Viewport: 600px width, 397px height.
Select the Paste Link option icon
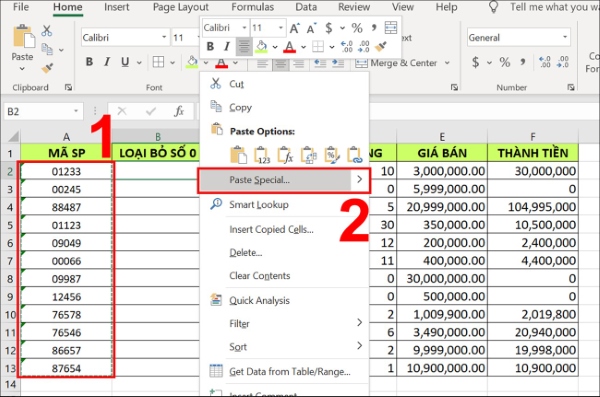354,155
